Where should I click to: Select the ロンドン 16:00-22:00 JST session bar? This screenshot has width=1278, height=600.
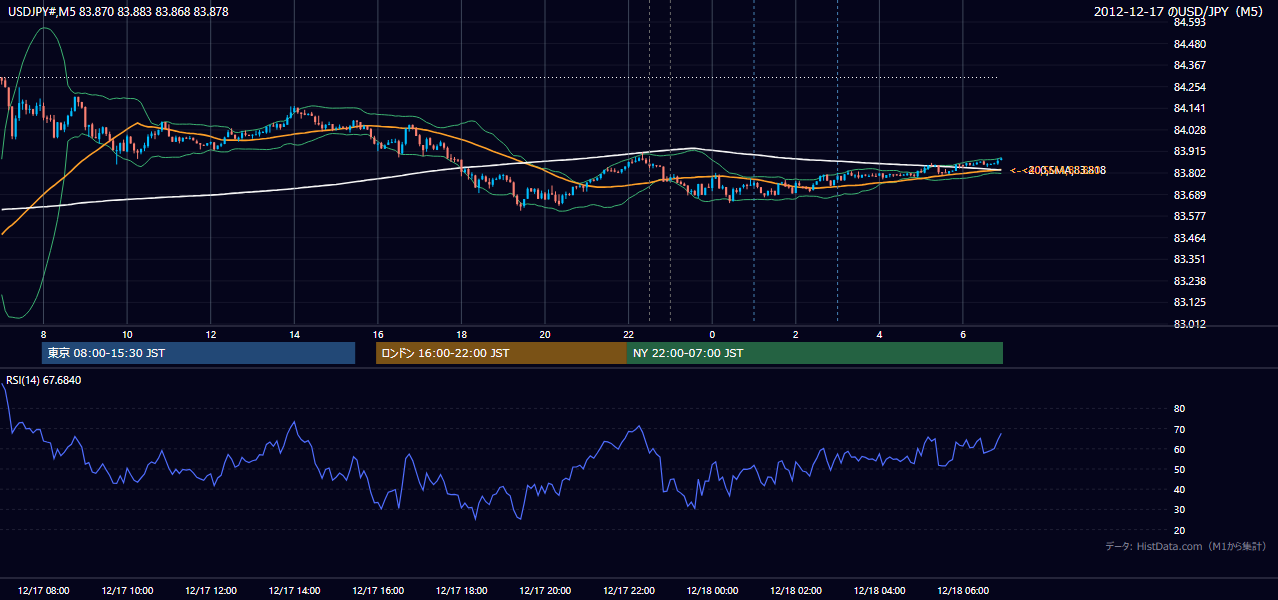pos(501,353)
